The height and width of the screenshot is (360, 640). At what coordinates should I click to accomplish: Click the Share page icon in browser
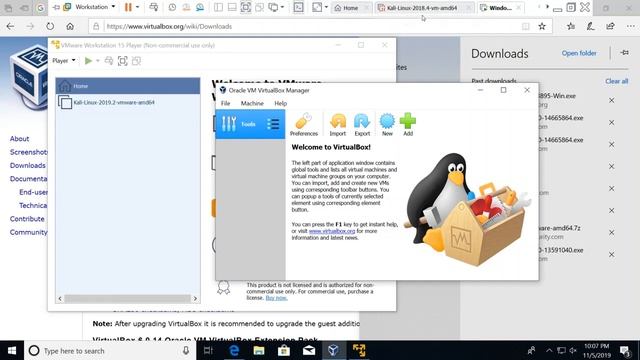point(610,26)
